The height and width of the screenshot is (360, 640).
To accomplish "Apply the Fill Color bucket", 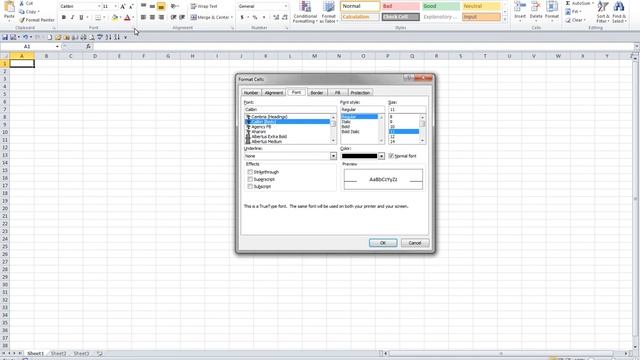I will 115,18.
